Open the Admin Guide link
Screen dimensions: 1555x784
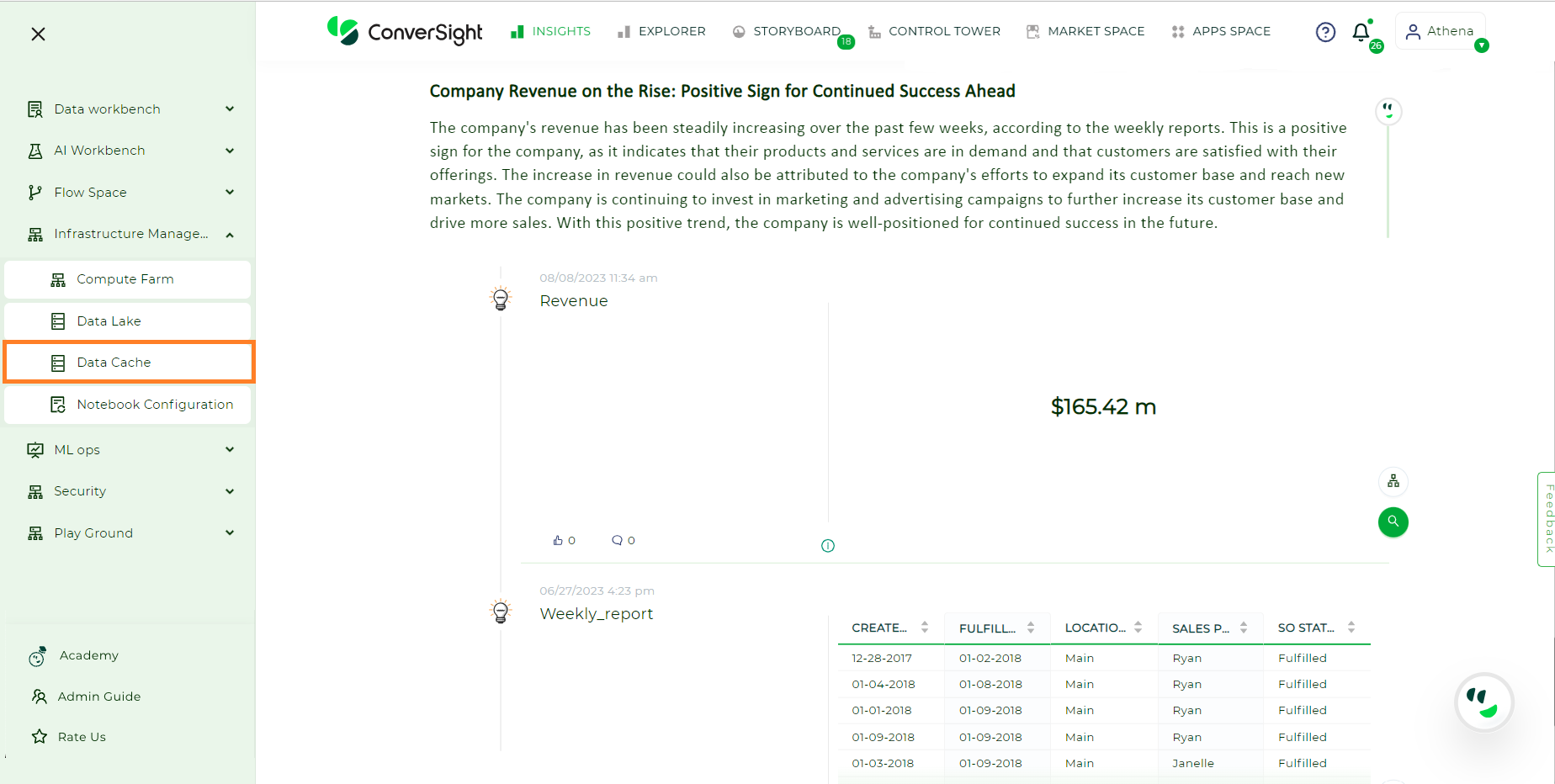pos(98,697)
